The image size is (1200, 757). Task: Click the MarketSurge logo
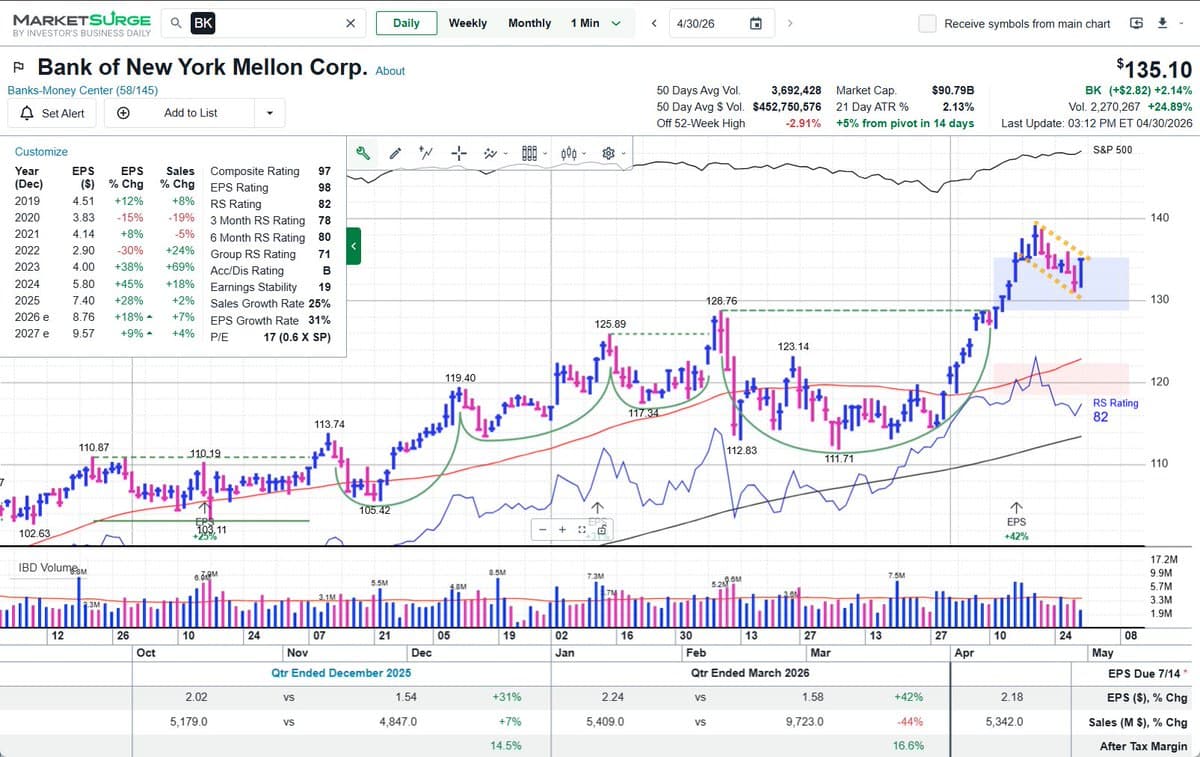(x=81, y=24)
